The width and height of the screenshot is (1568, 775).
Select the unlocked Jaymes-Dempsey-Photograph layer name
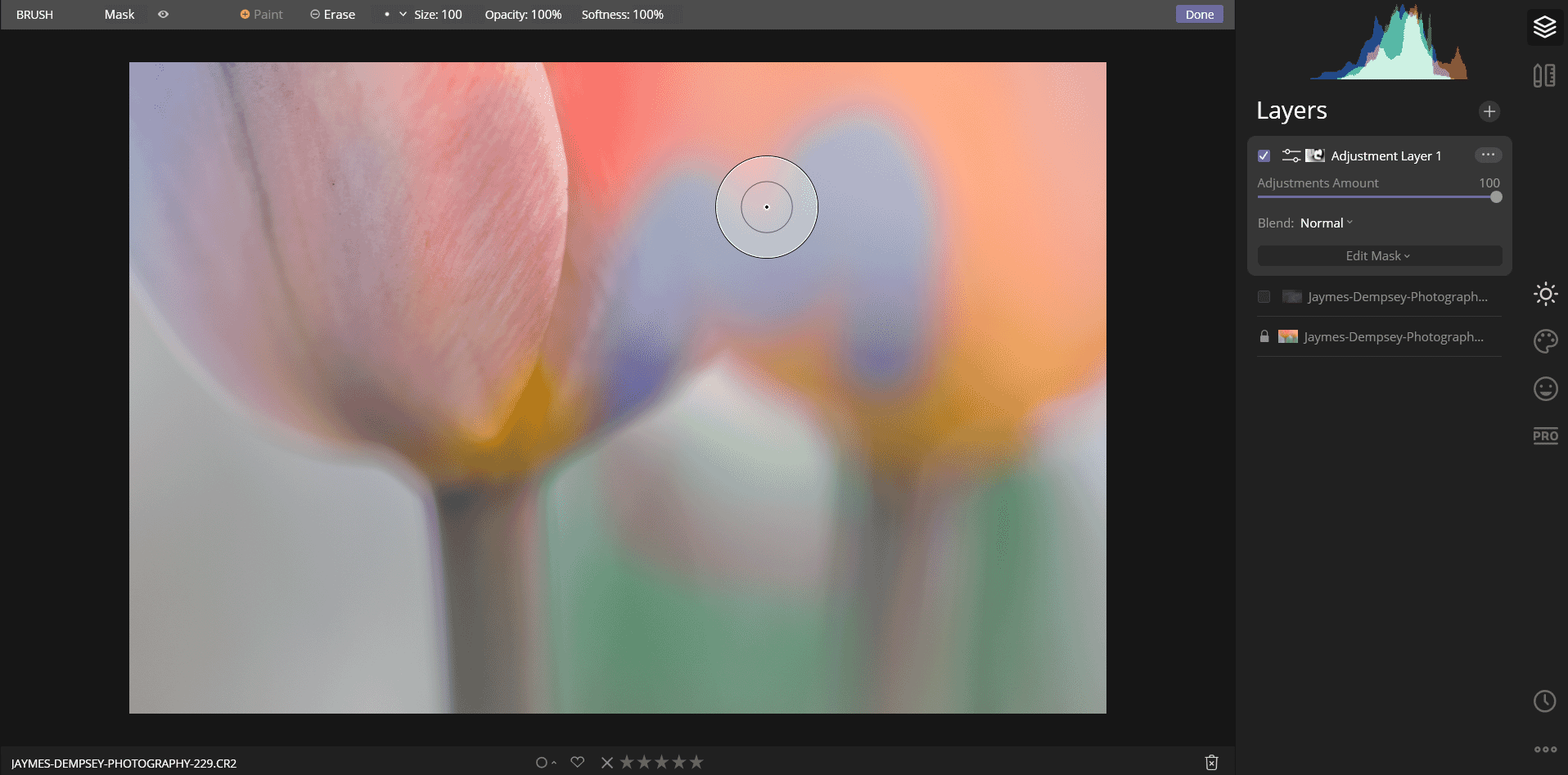1398,296
